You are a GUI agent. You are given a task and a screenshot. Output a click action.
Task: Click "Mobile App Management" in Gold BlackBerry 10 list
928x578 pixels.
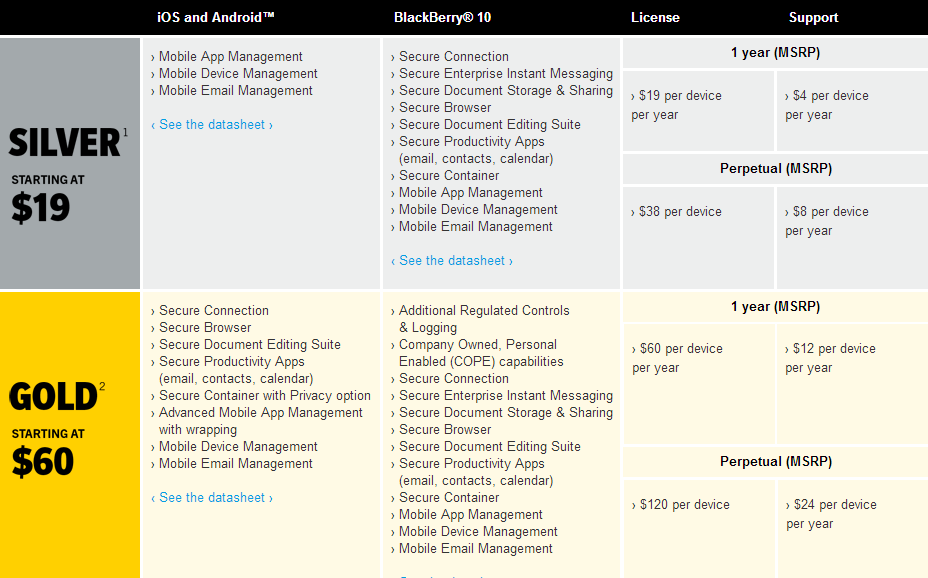(471, 515)
